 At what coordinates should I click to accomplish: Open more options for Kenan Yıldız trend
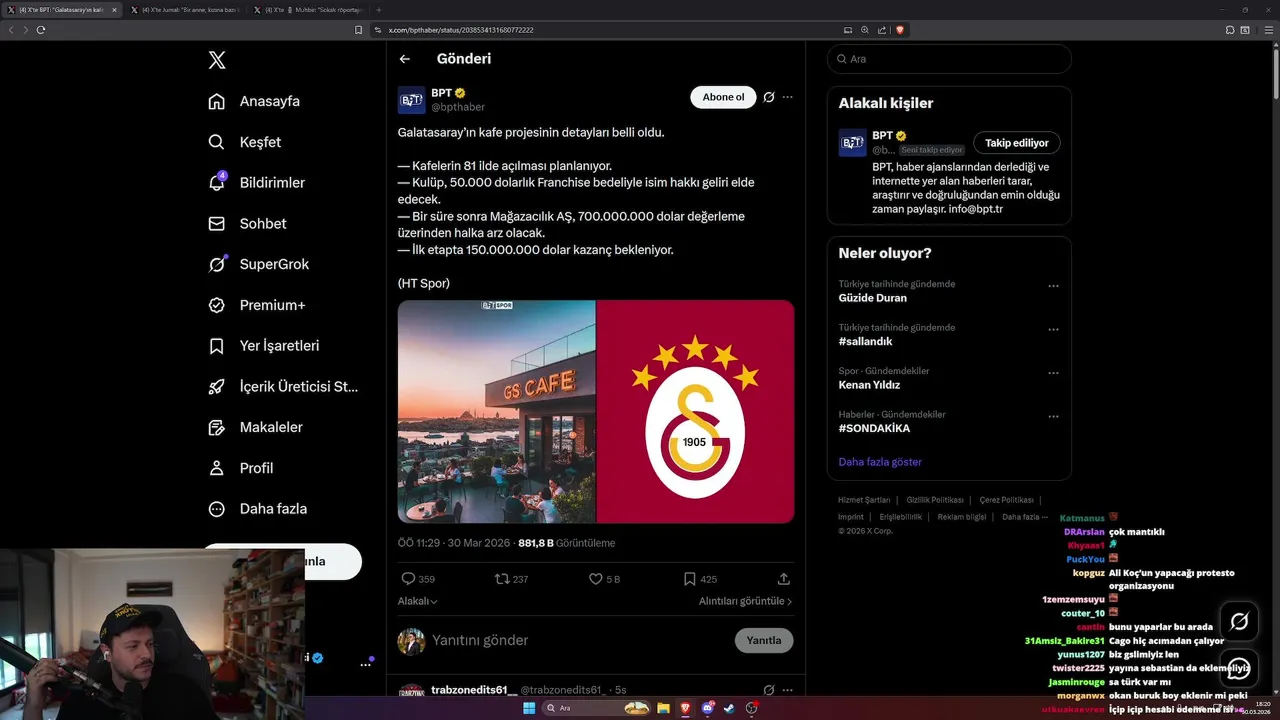(x=1053, y=373)
